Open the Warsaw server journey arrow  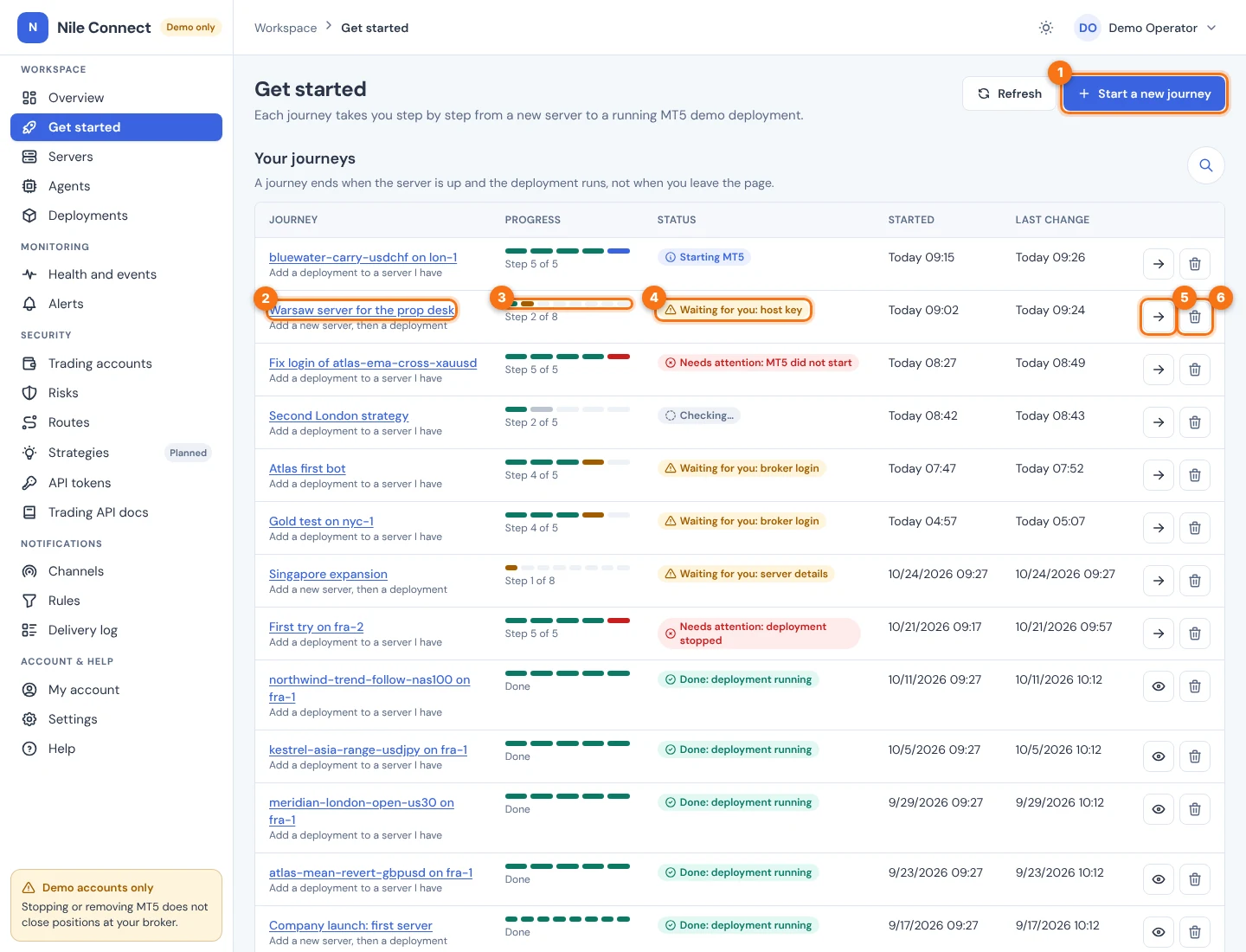(x=1159, y=317)
